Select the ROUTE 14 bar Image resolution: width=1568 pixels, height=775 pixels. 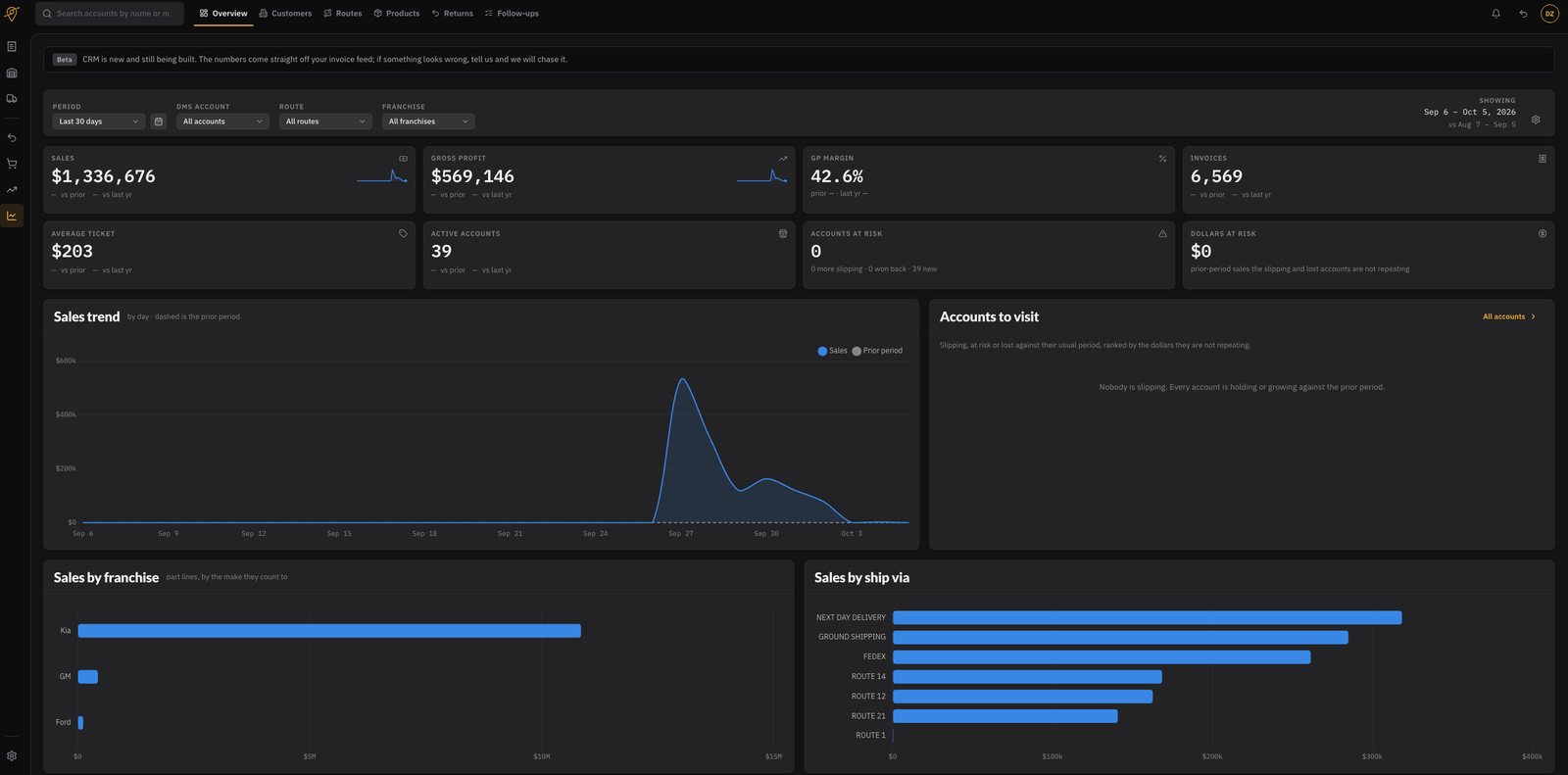(x=1027, y=677)
